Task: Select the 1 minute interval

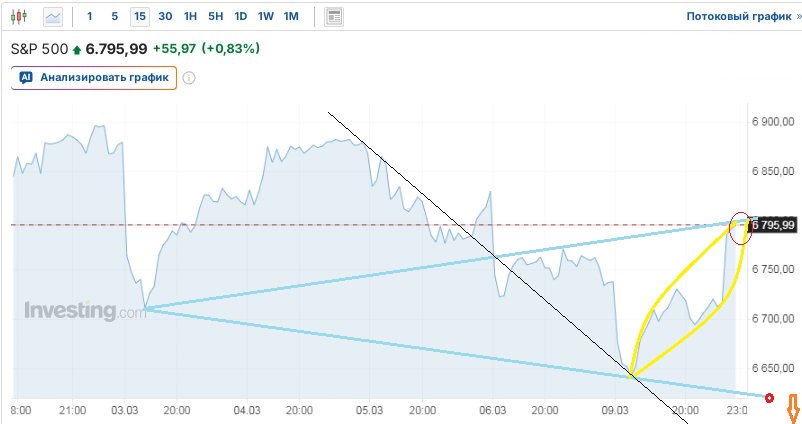Action: click(90, 17)
